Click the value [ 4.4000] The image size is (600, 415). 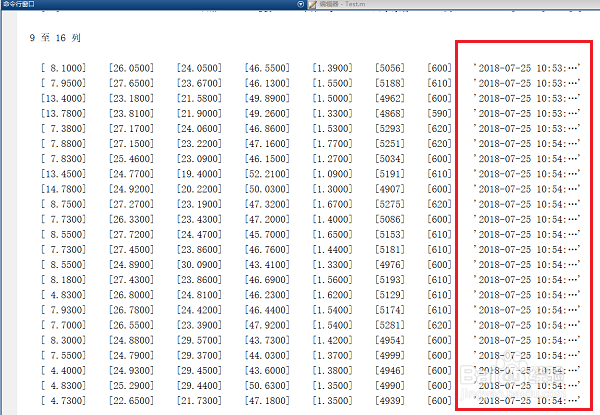pos(64,371)
